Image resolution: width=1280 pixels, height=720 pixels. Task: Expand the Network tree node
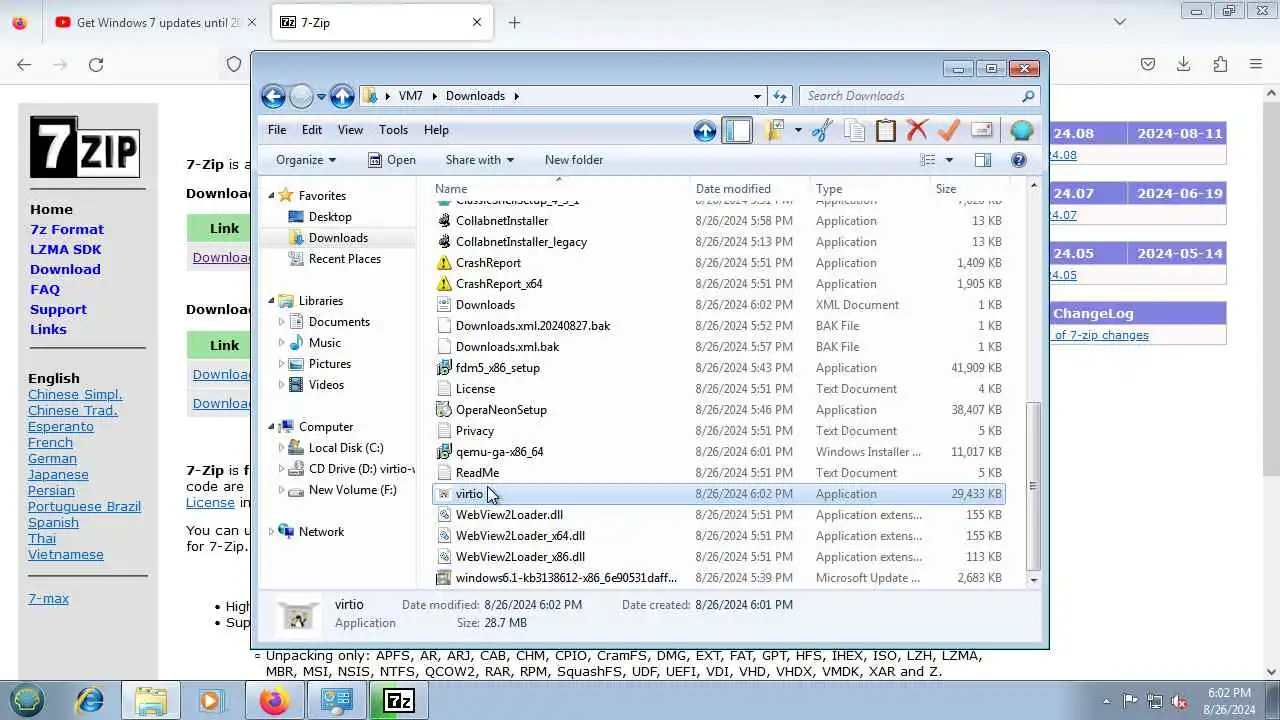[x=271, y=532]
